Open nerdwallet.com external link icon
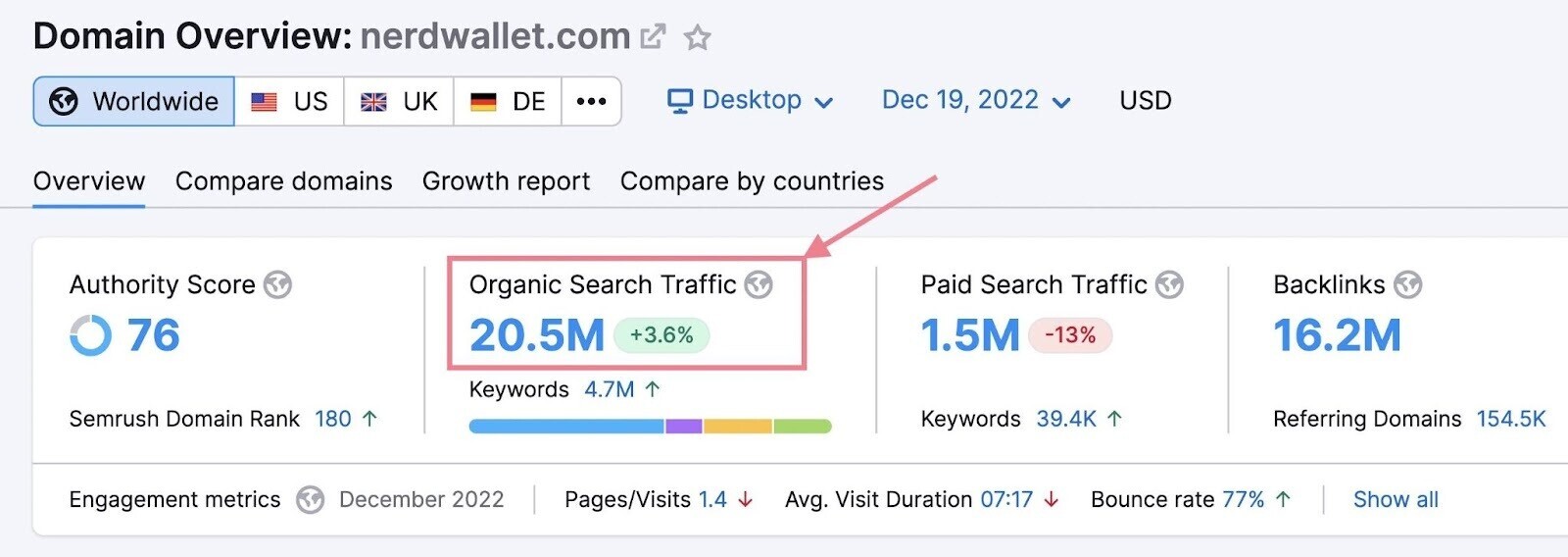Screen dimensions: 1568x557 click(x=653, y=37)
